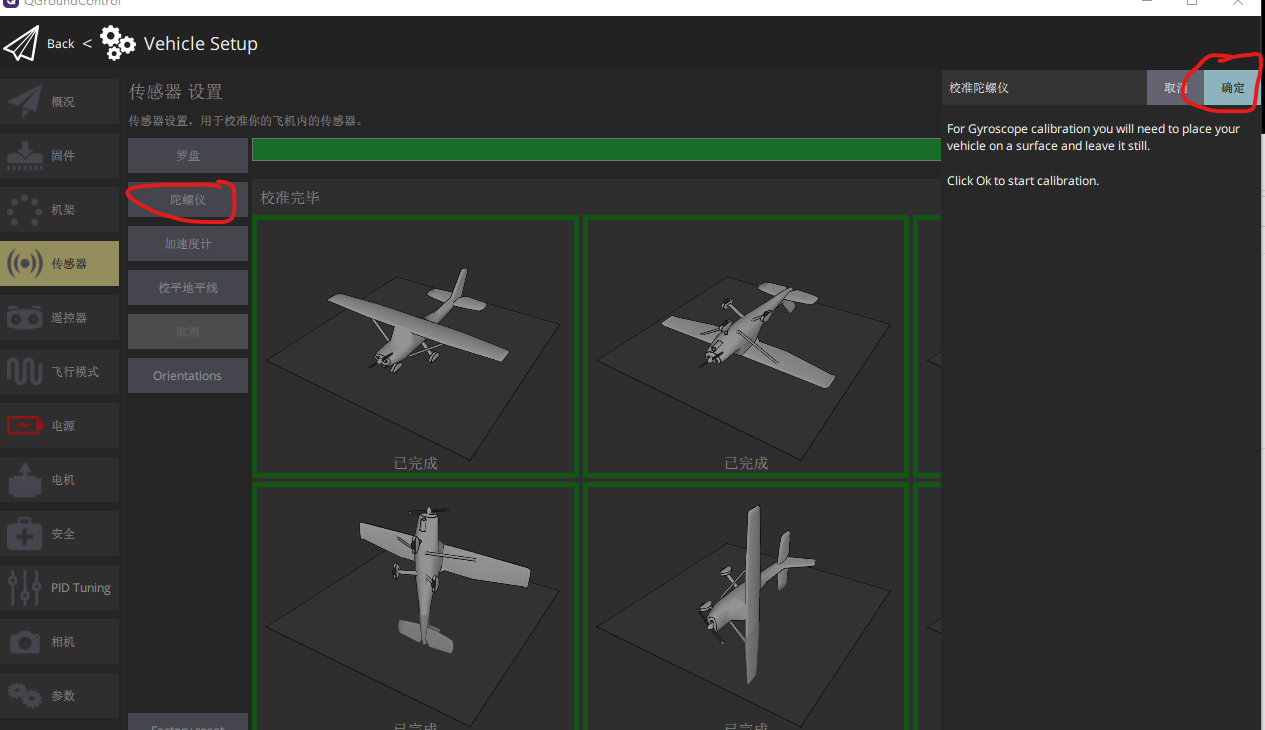1265x730 pixels.
Task: Open the 固件 firmware page
Action: tap(60, 156)
